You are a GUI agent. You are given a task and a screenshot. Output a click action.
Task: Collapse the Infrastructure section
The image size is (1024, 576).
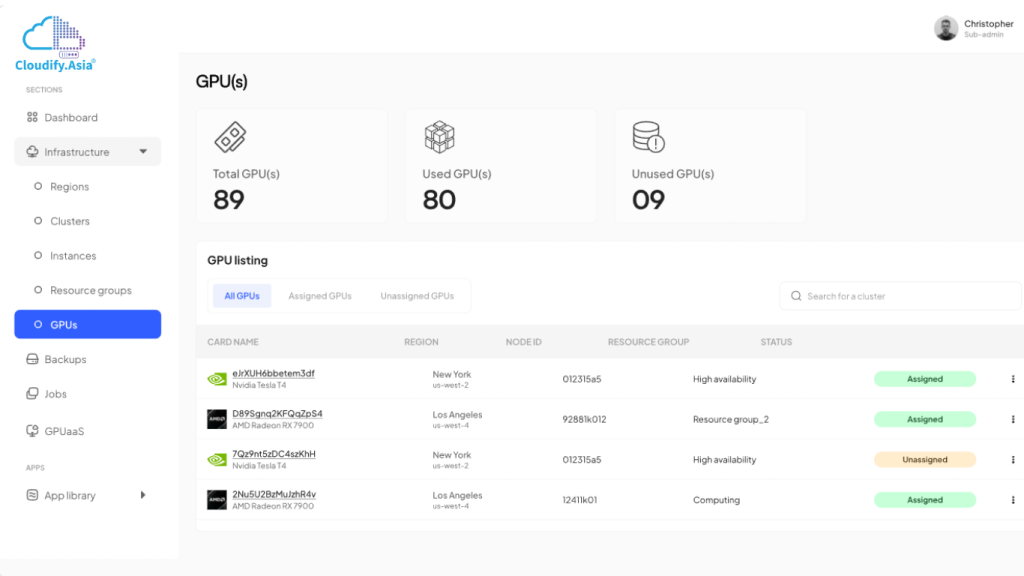pos(143,152)
